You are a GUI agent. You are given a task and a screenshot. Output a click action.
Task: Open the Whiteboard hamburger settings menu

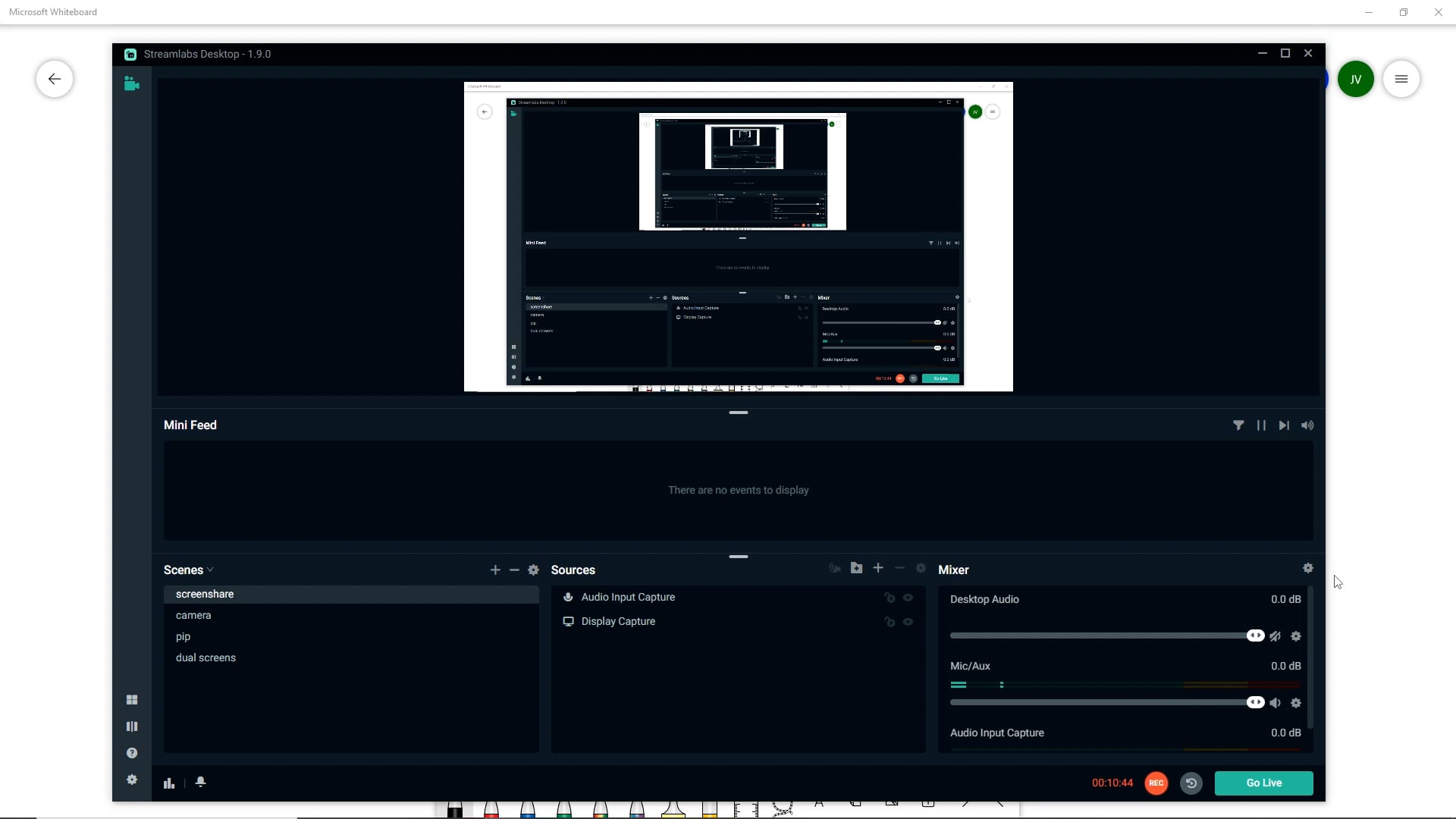point(1401,79)
